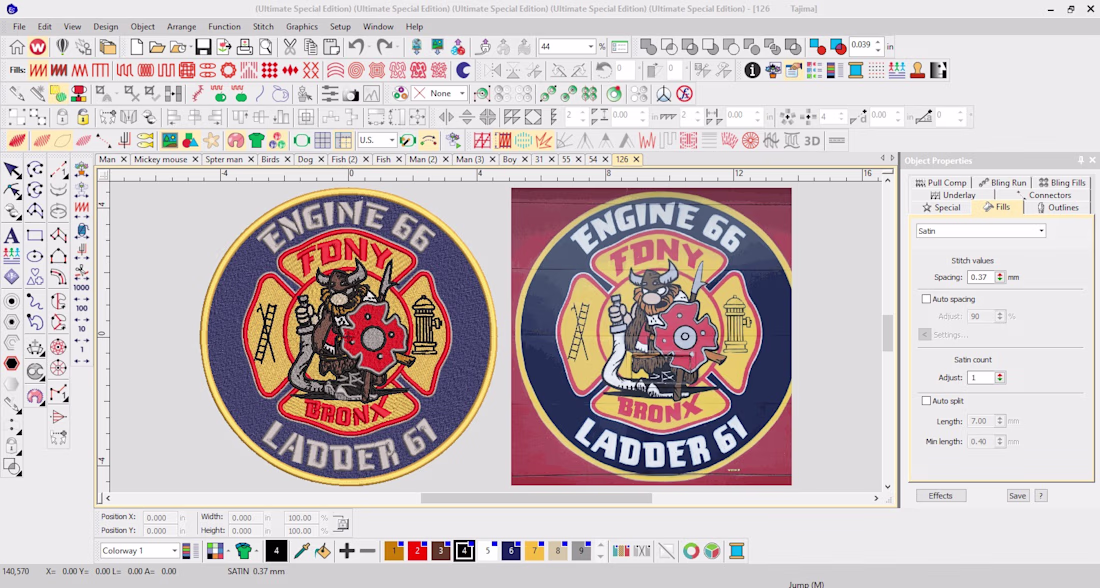The height and width of the screenshot is (588, 1100).
Task: Increase the Satin count Adjust stepper
Action: click(1000, 375)
